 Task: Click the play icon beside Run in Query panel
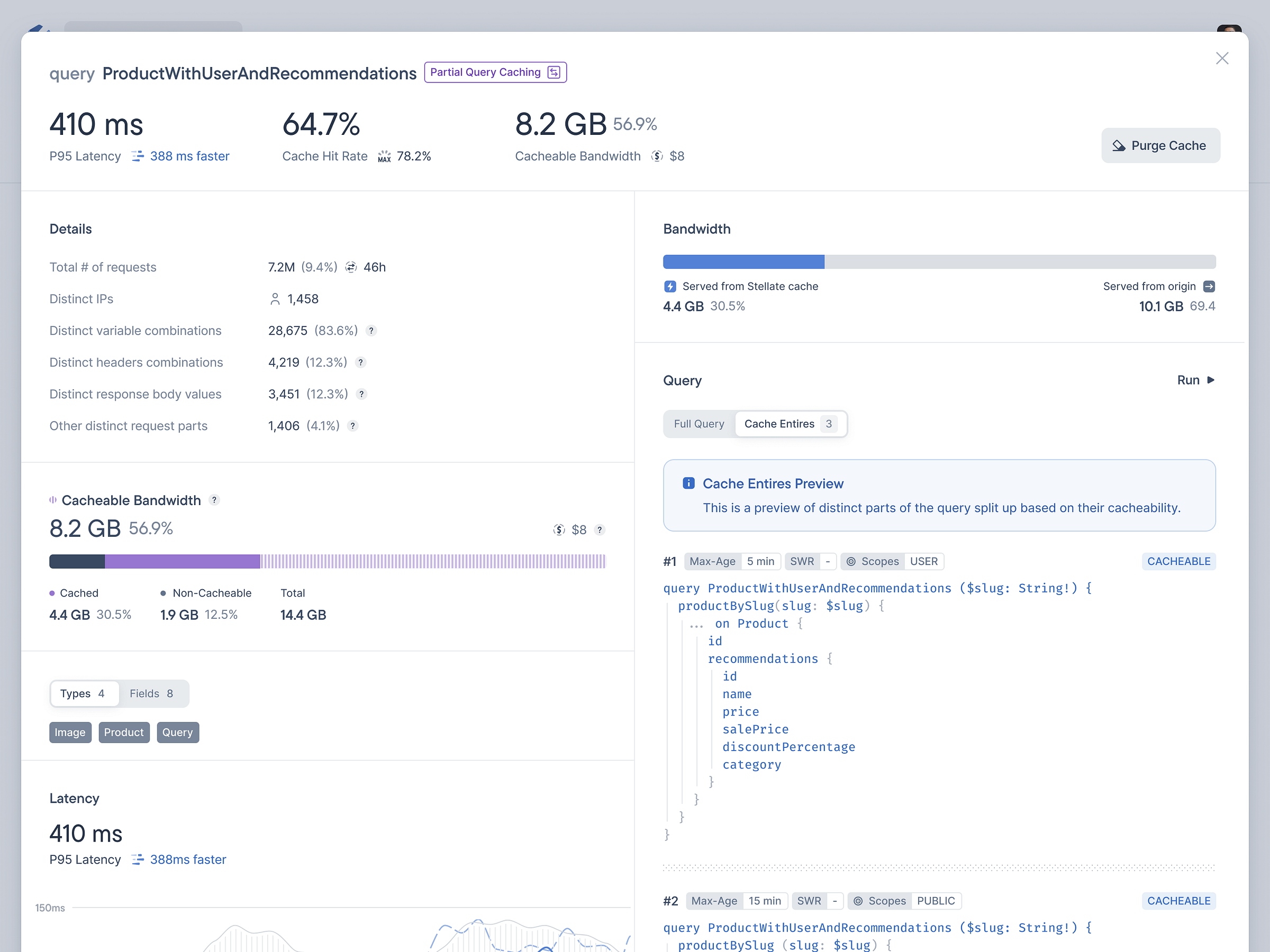[x=1210, y=380]
